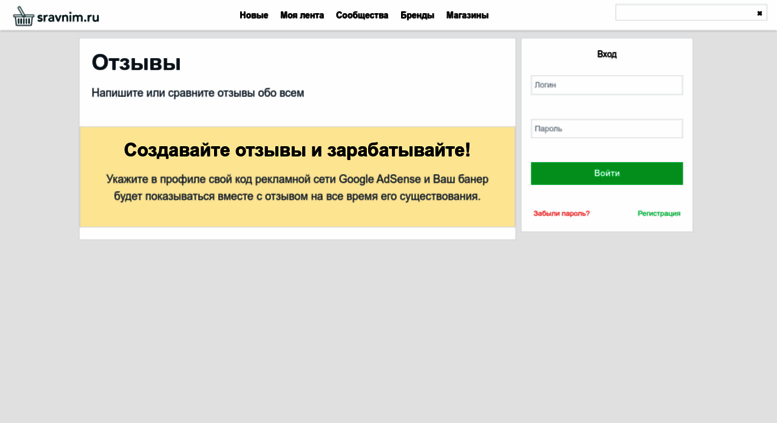Navigate to Бренды

(417, 15)
